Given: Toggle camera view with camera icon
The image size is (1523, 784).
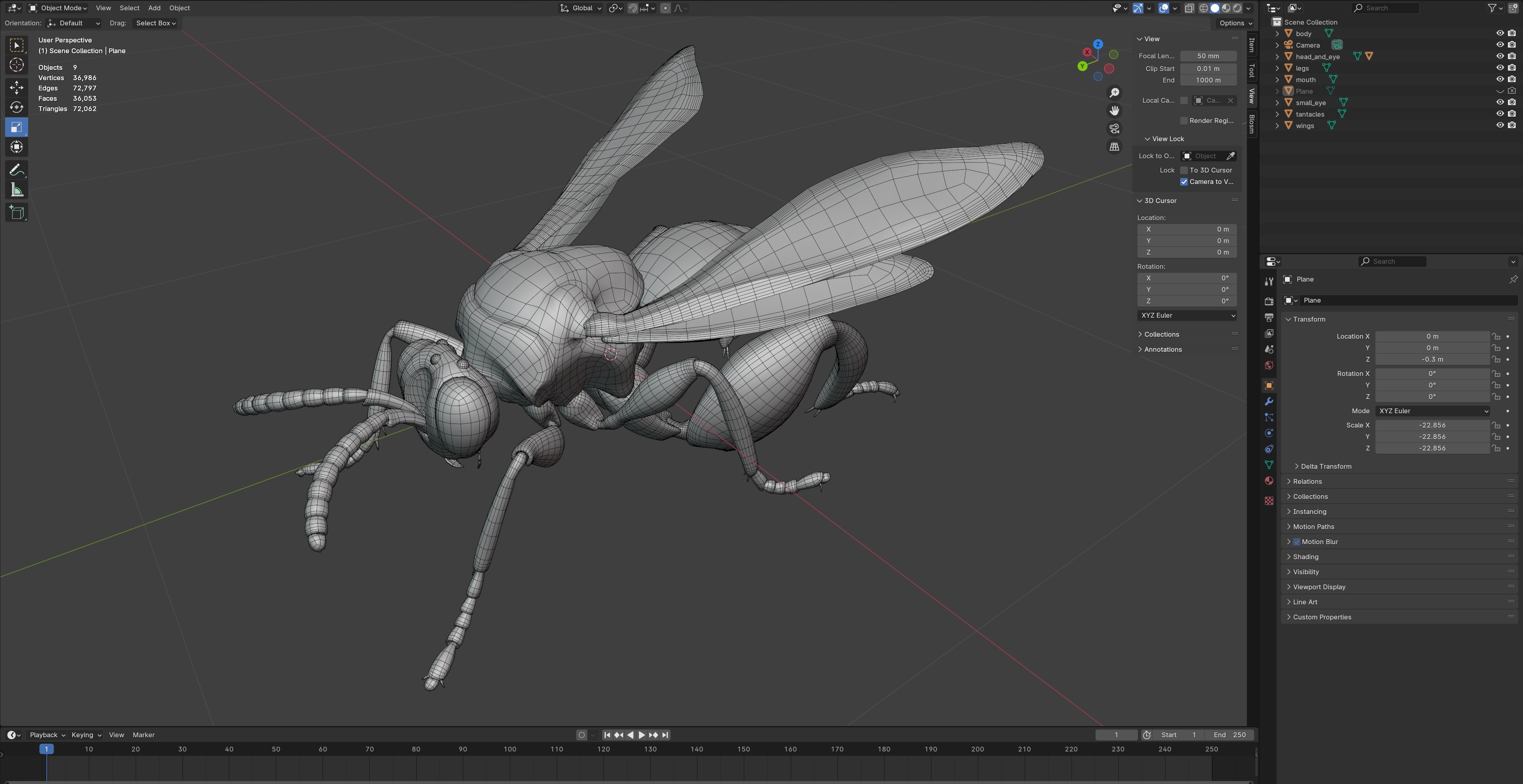Looking at the screenshot, I should coord(1114,129).
